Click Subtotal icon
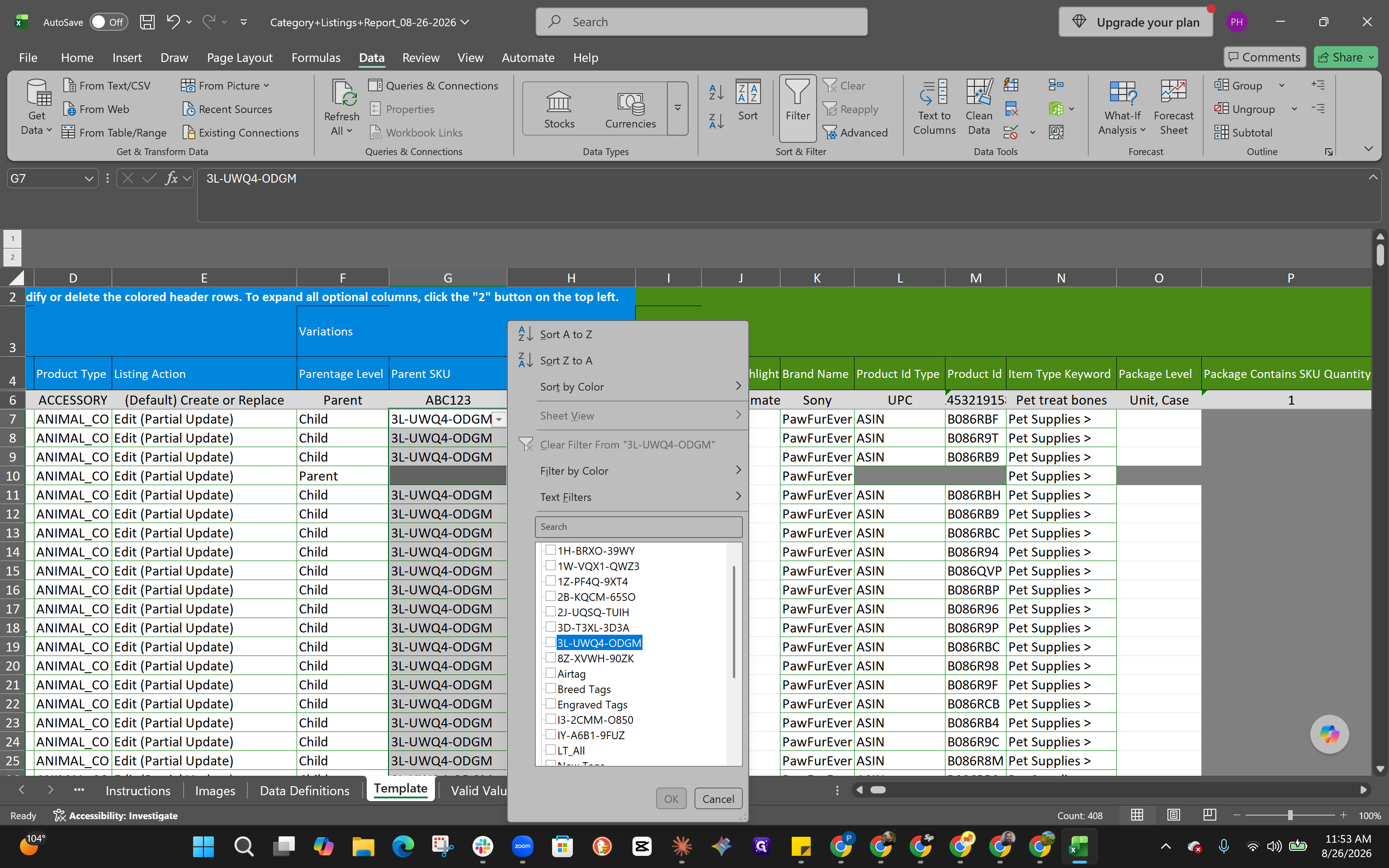Viewport: 1389px width, 868px height. click(1221, 132)
